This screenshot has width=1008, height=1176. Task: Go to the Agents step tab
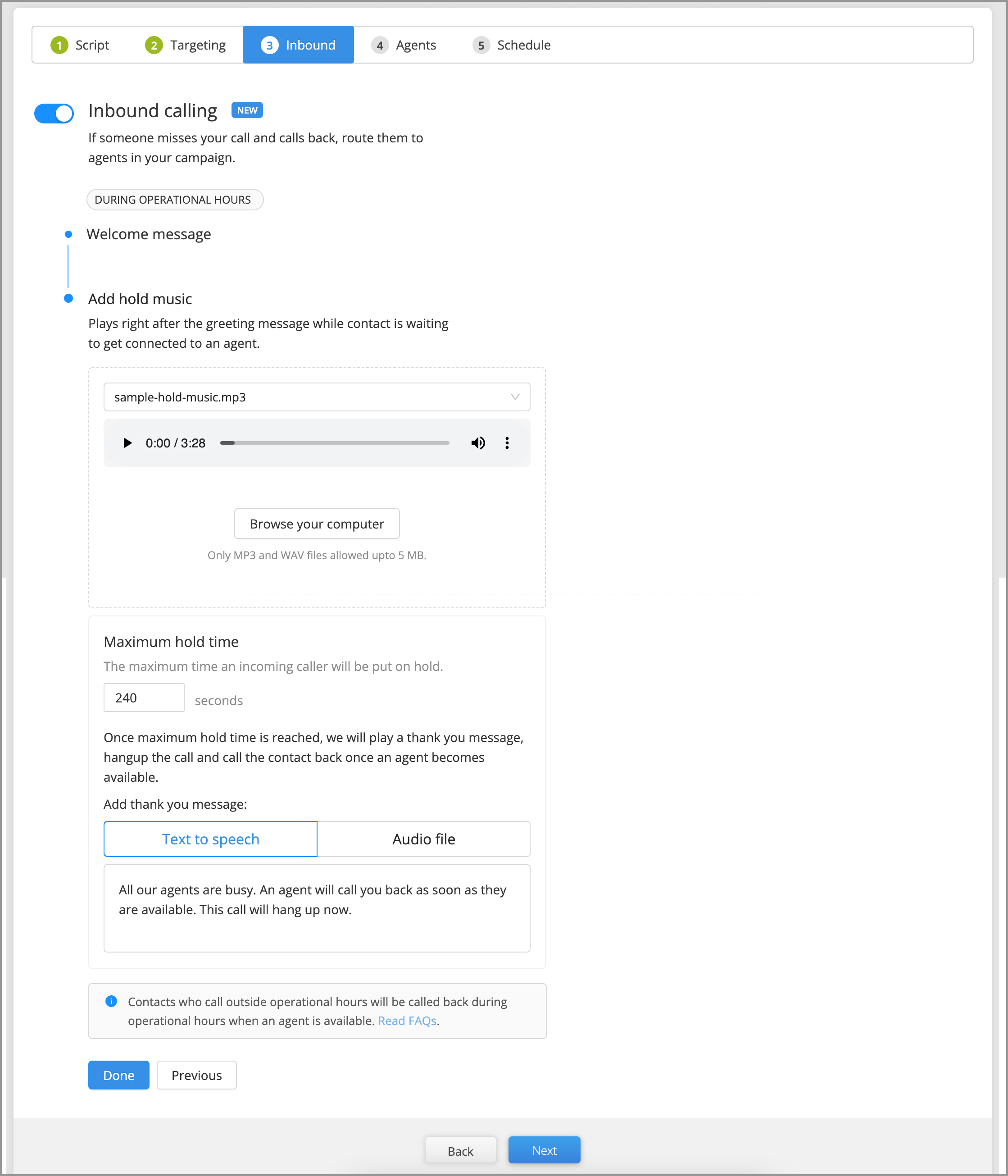(x=404, y=45)
